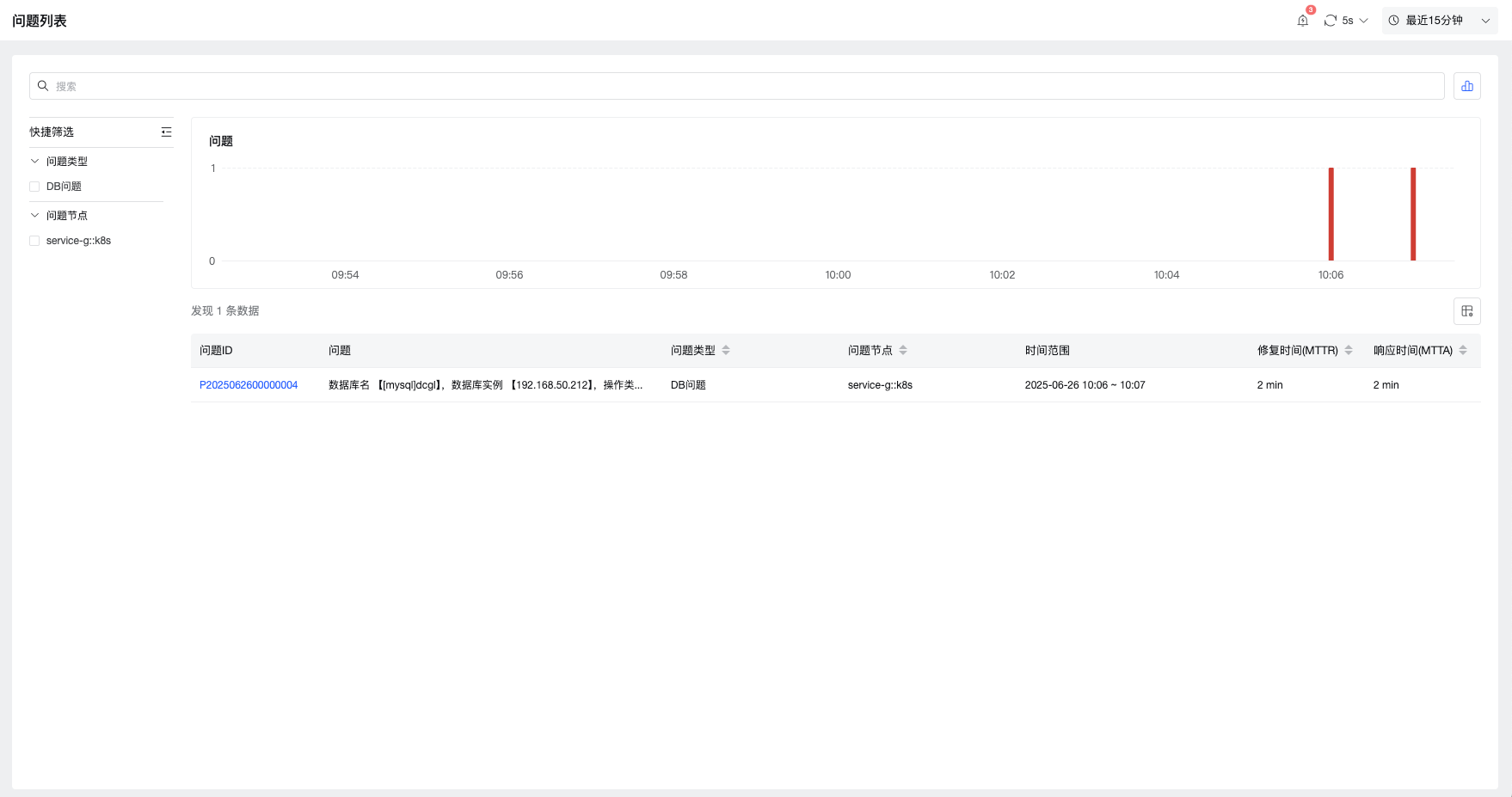This screenshot has width=1512, height=797.
Task: Sort by 修复时间(MTTR) column arrows
Action: pyautogui.click(x=1349, y=351)
